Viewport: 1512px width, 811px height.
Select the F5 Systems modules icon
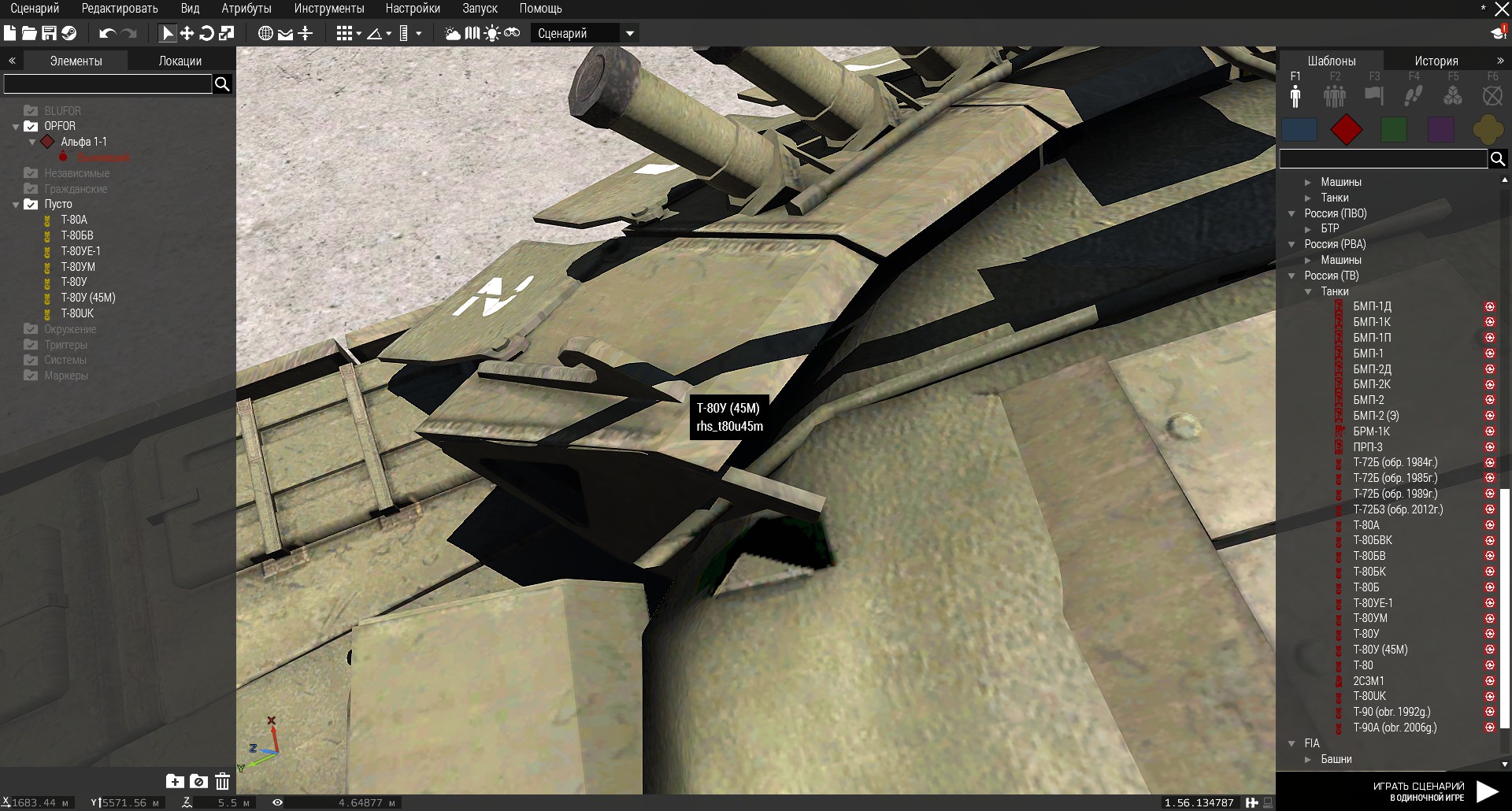pyautogui.click(x=1453, y=95)
